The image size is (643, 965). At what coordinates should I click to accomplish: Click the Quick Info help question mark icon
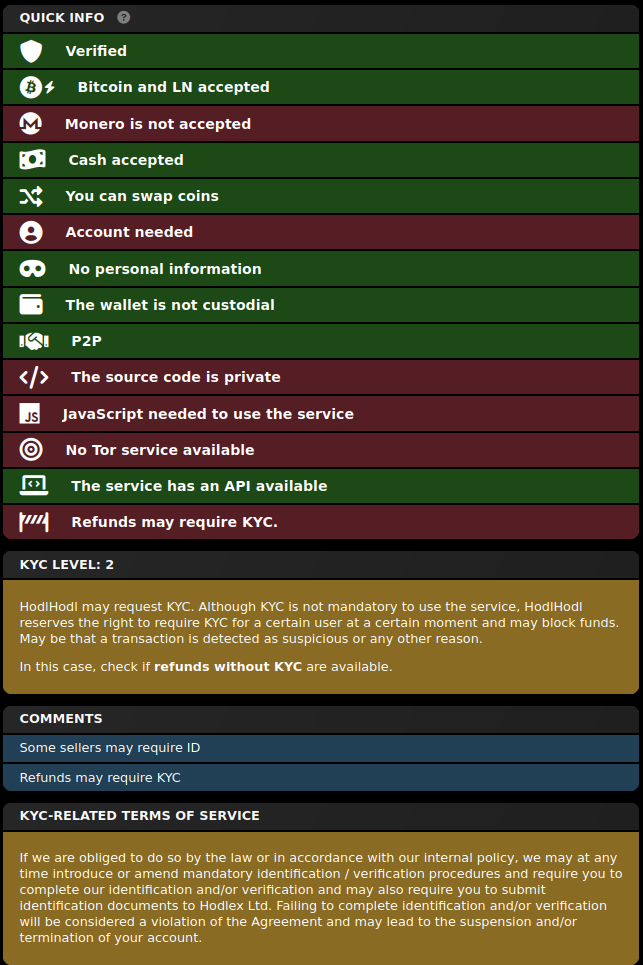tap(124, 17)
